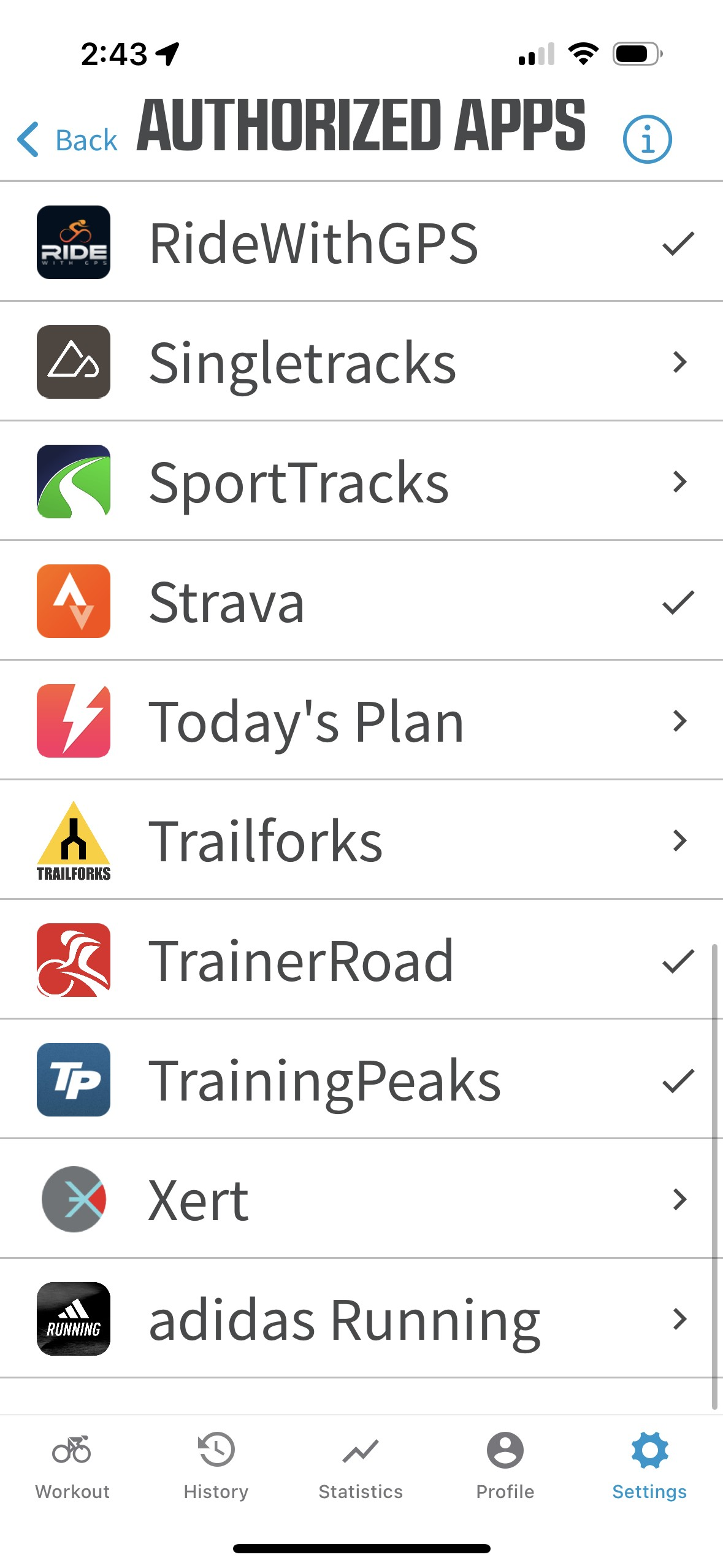Tap the RideWithGPS app icon
This screenshot has width=723, height=1568.
click(74, 242)
